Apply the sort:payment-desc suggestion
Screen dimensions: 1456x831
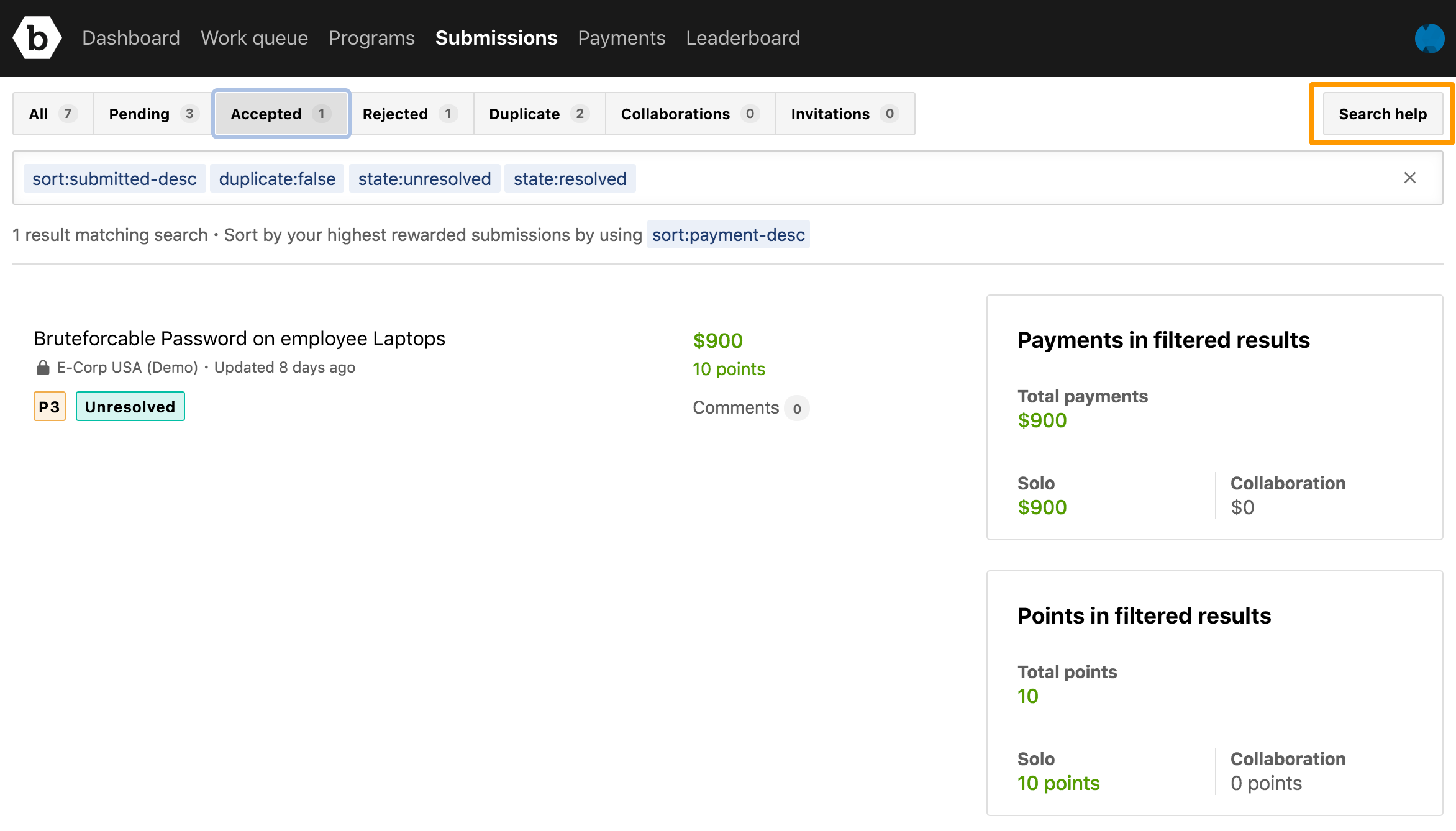728,235
